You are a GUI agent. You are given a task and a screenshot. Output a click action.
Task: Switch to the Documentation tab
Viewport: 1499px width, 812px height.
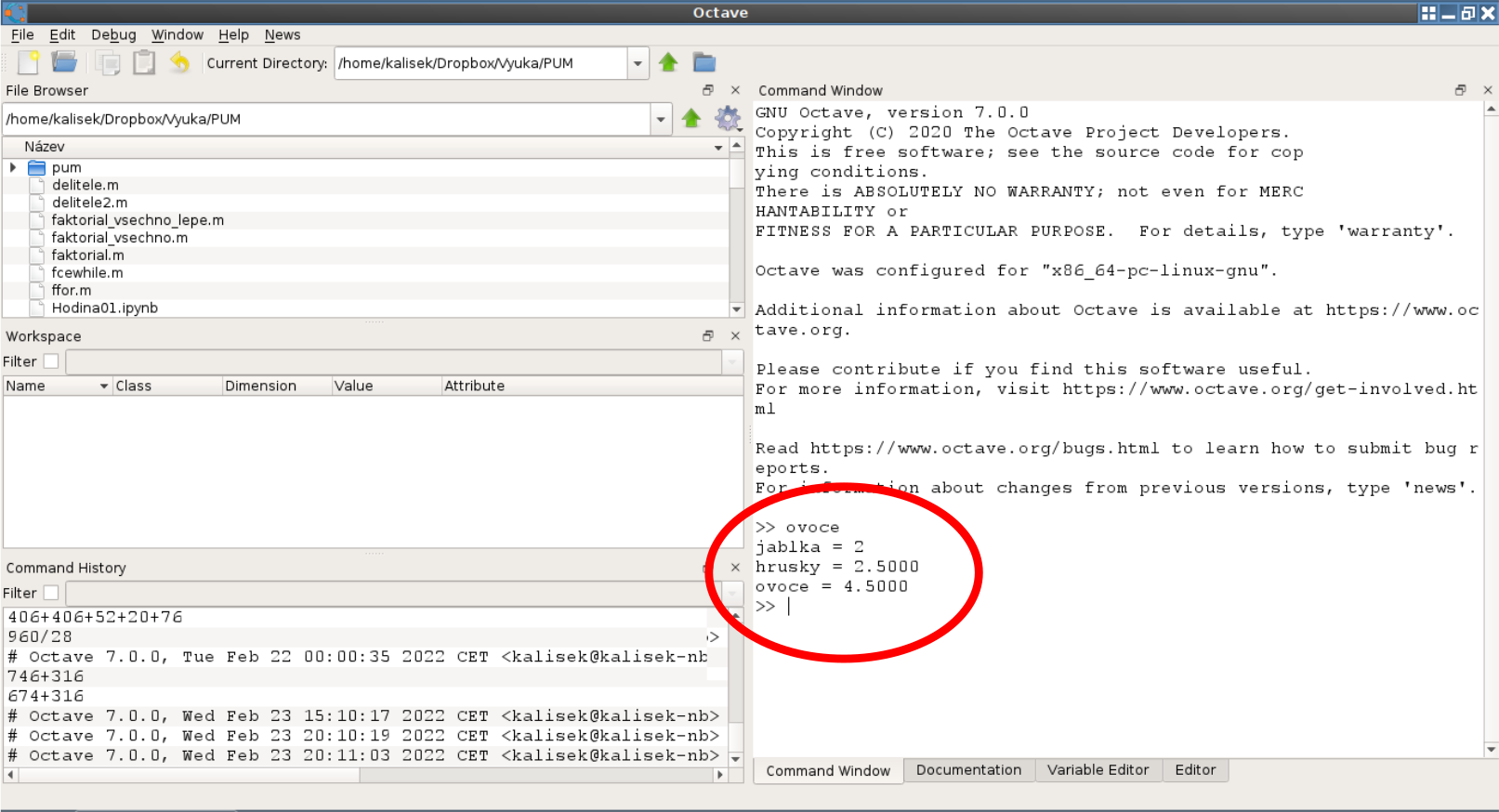point(968,770)
